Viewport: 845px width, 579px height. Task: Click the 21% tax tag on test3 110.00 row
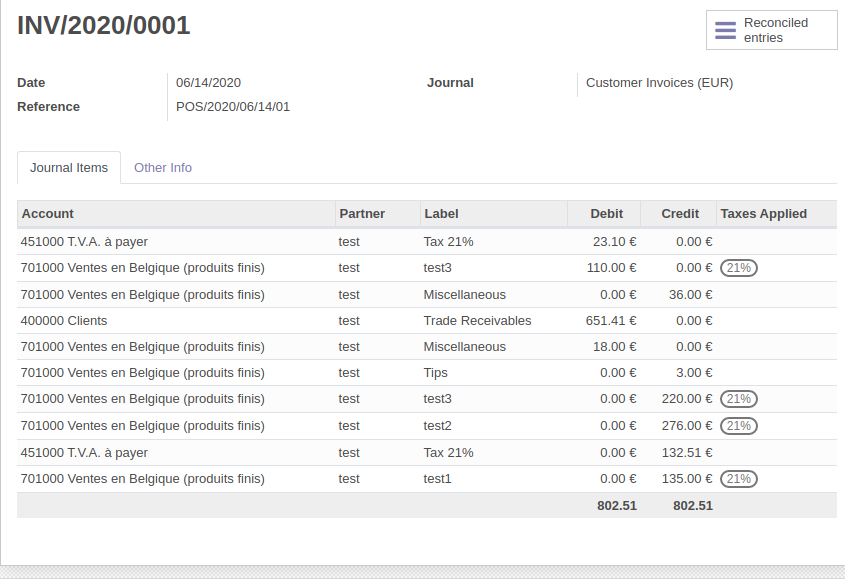[x=739, y=268]
